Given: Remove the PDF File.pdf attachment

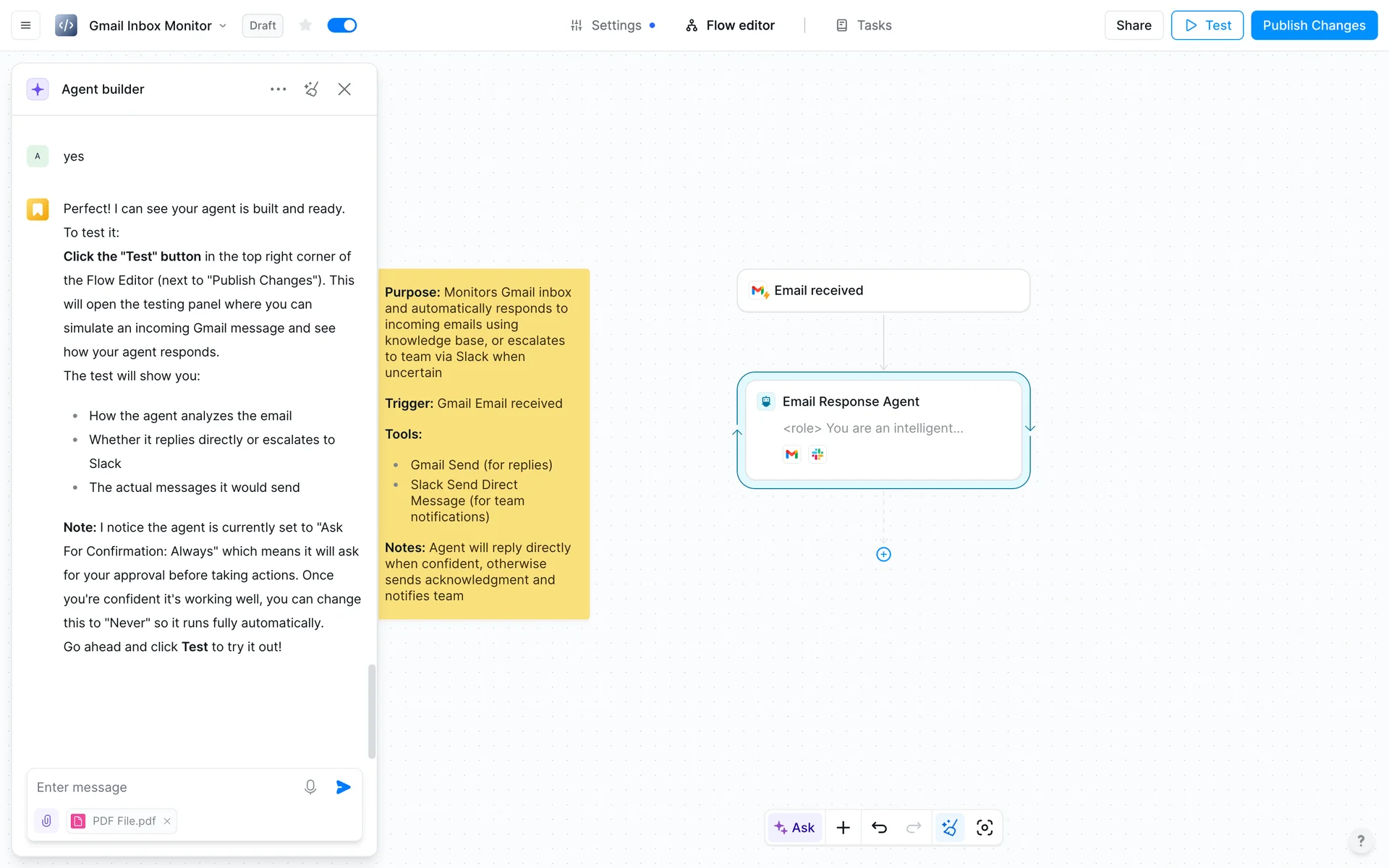Looking at the screenshot, I should (167, 821).
